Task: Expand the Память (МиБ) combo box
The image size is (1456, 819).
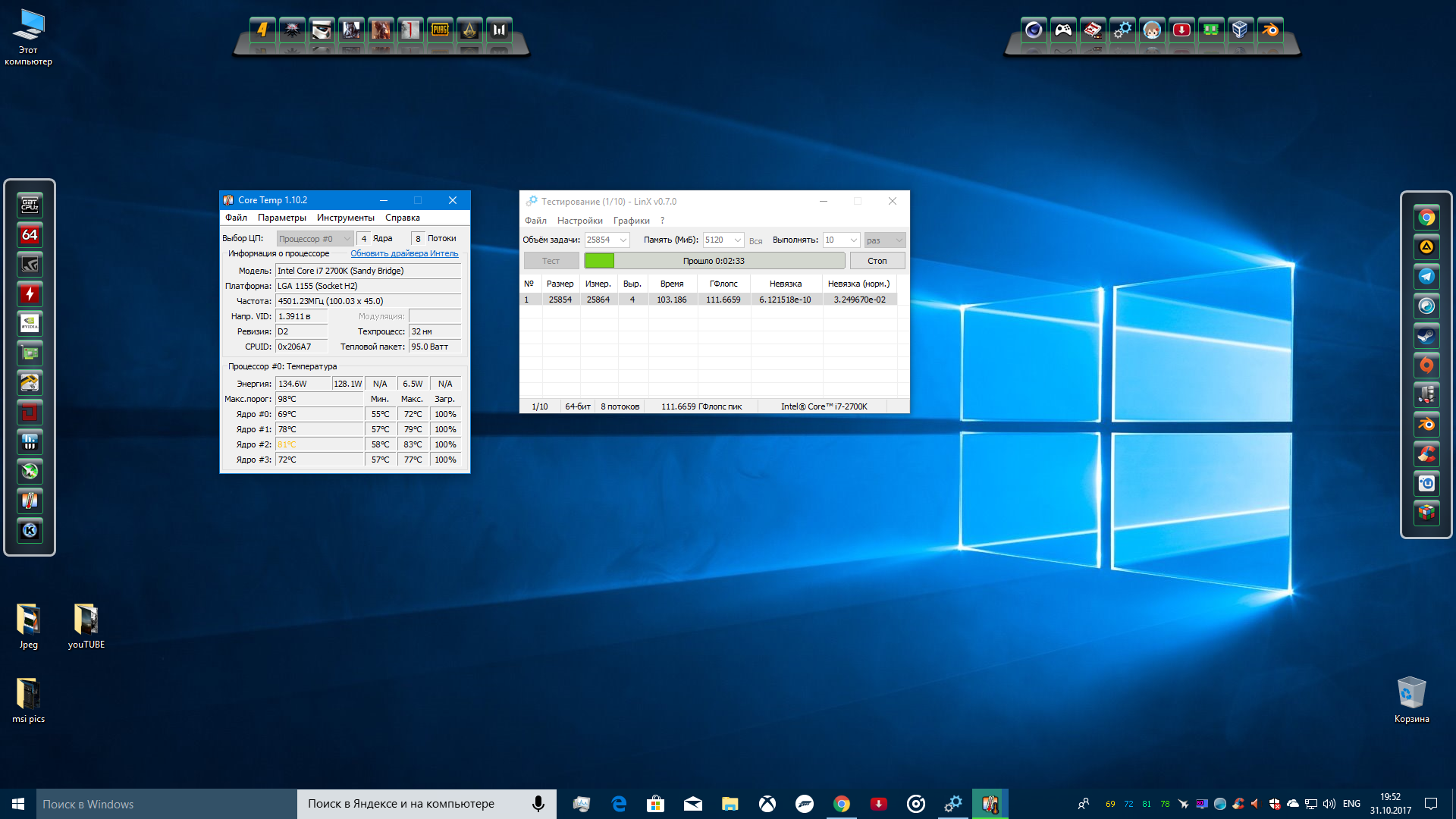Action: [x=737, y=240]
